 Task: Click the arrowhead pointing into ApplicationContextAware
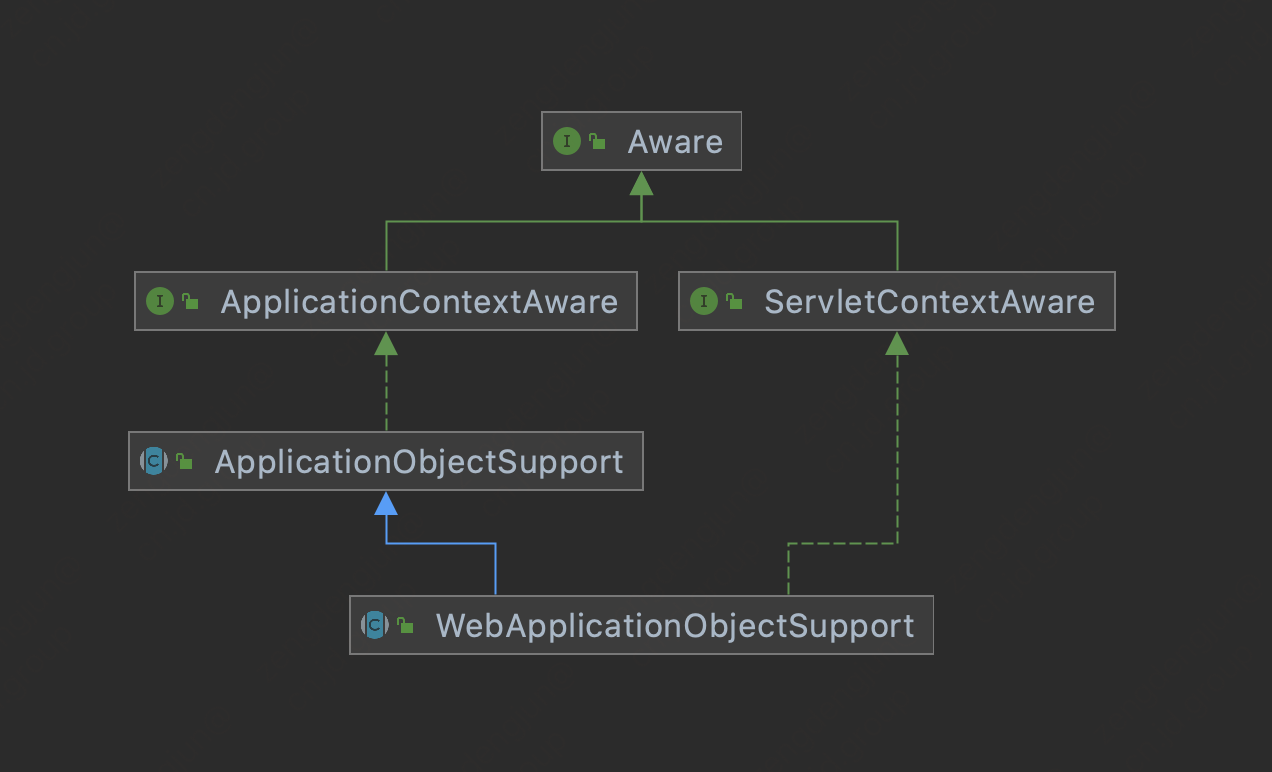(x=386, y=343)
